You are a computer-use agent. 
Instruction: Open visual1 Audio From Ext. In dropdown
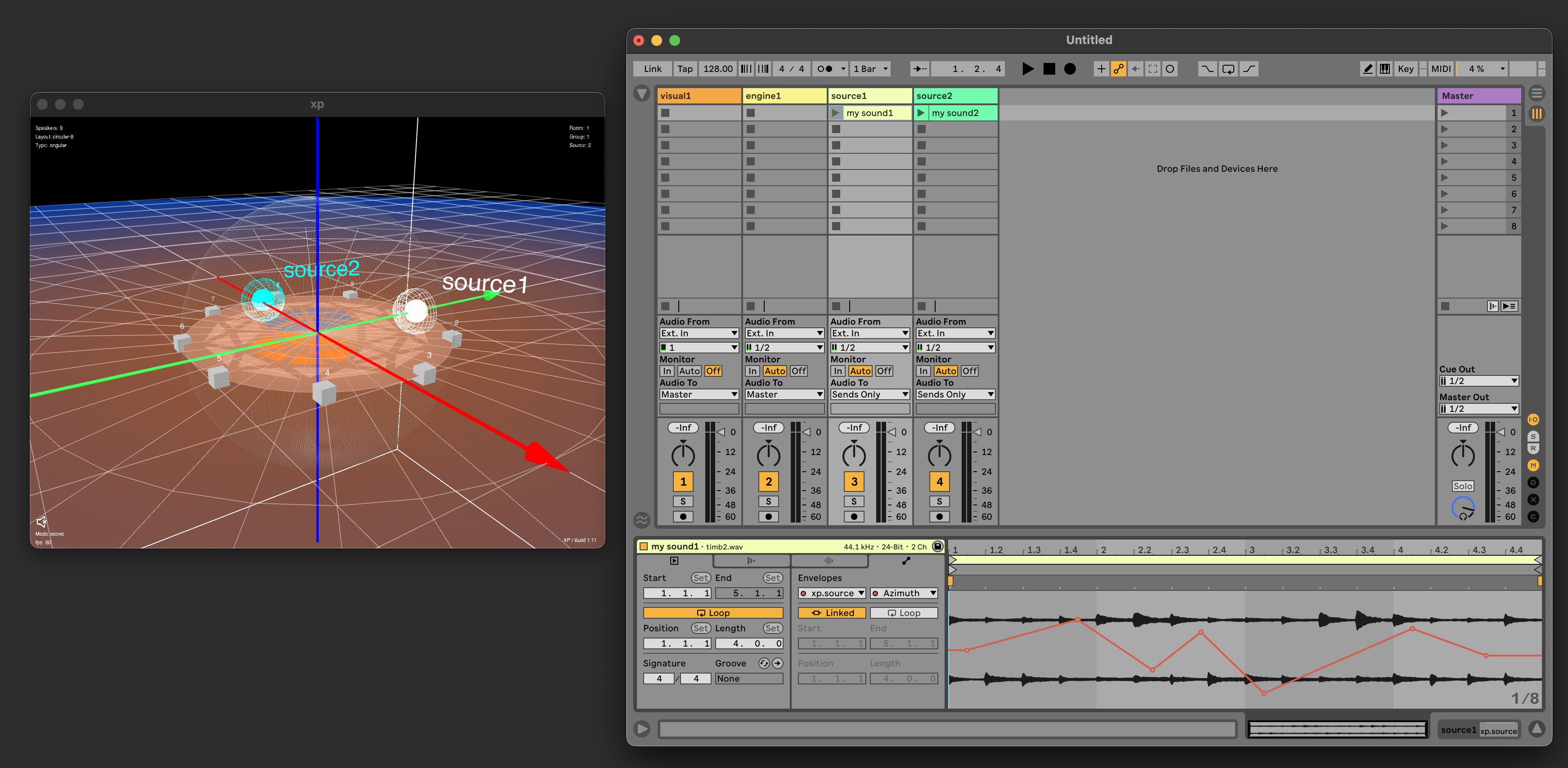[699, 334]
